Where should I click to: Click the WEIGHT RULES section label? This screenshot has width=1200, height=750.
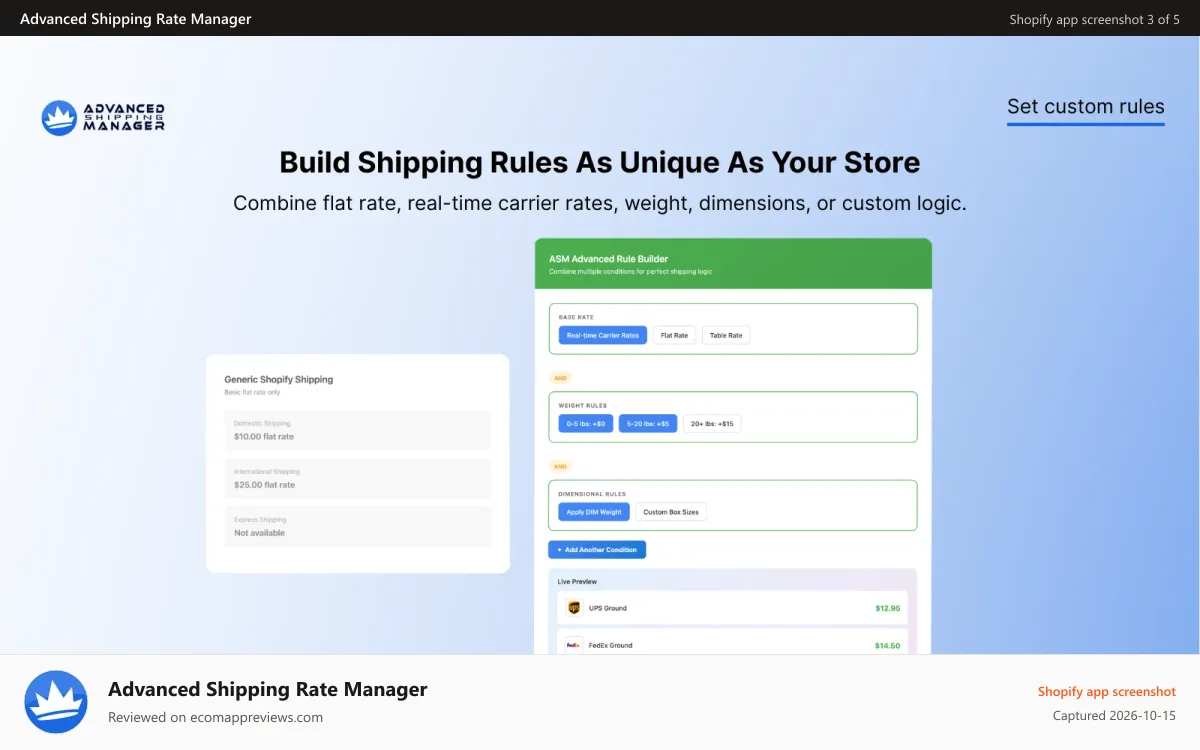[582, 406]
